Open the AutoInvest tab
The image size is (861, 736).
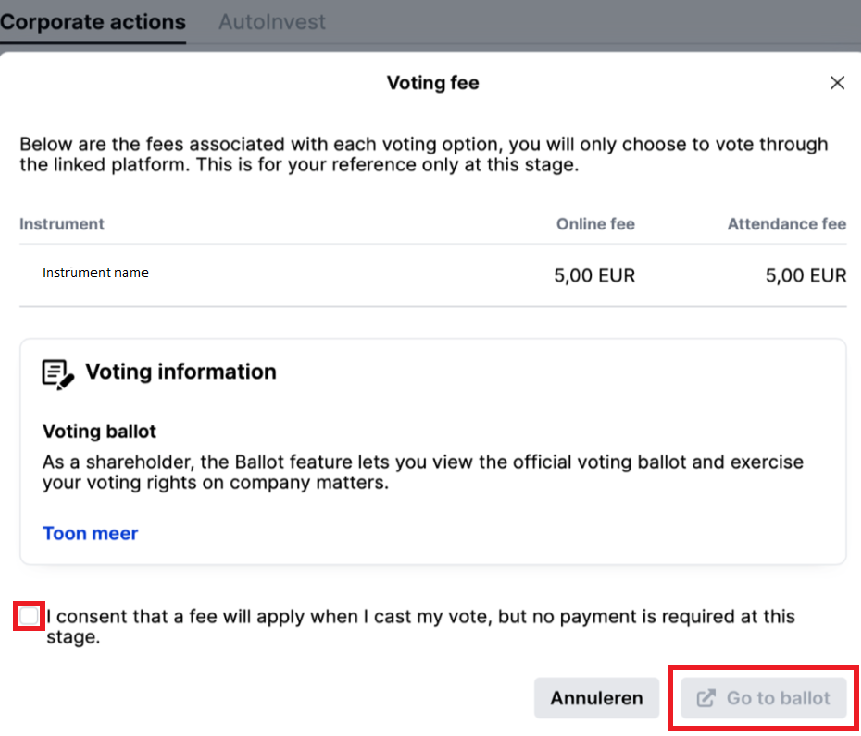pyautogui.click(x=272, y=21)
